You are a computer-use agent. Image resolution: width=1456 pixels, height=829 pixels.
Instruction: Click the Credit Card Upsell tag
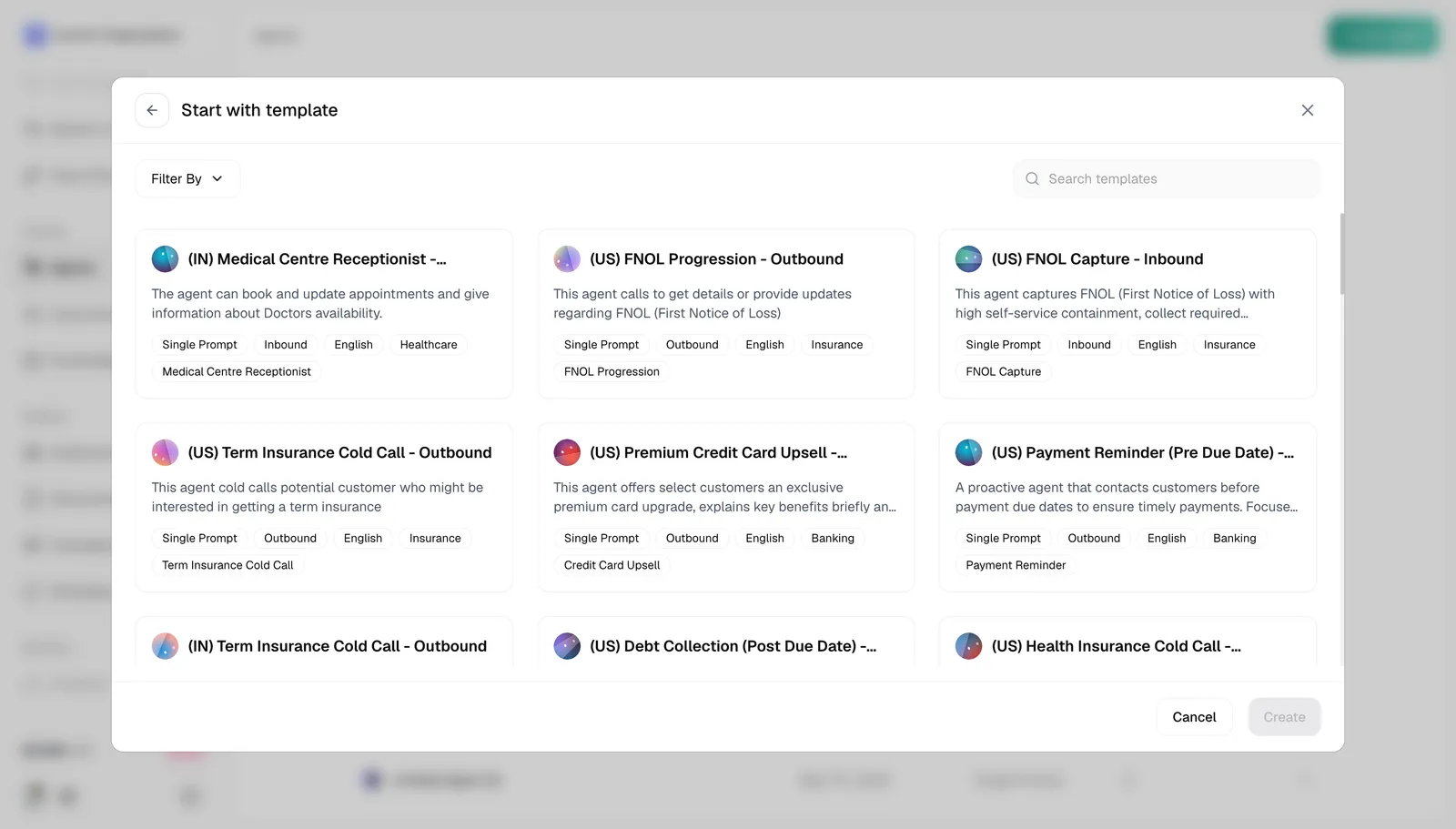(x=612, y=565)
